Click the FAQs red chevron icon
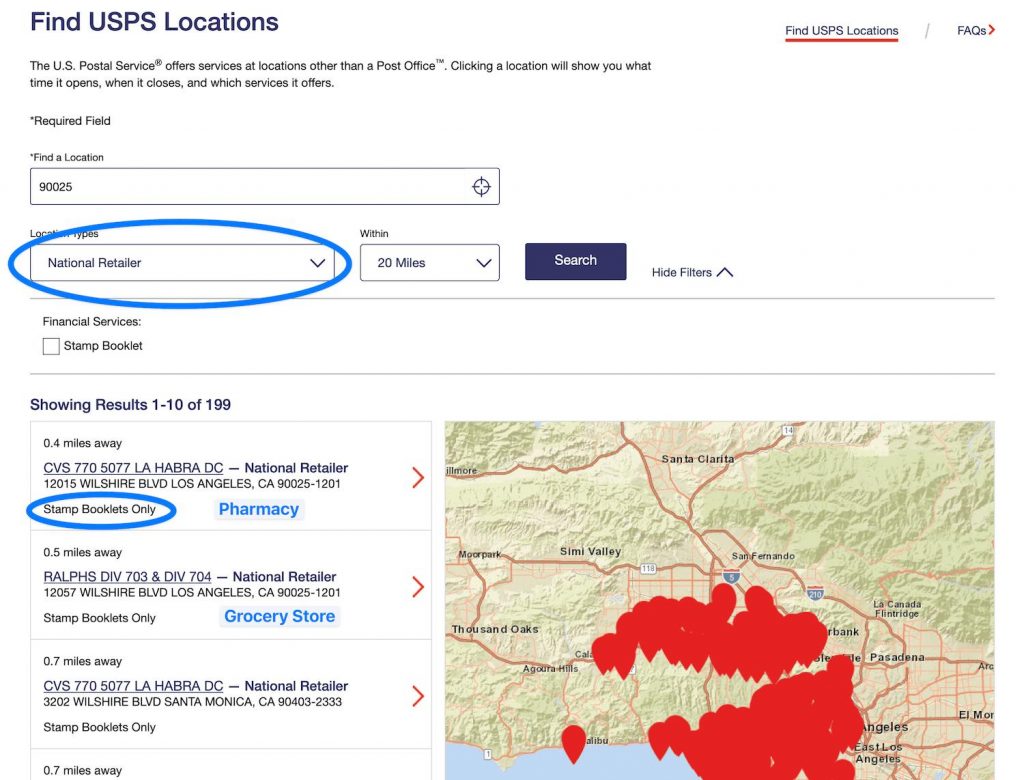The image size is (1024, 780). coord(991,31)
